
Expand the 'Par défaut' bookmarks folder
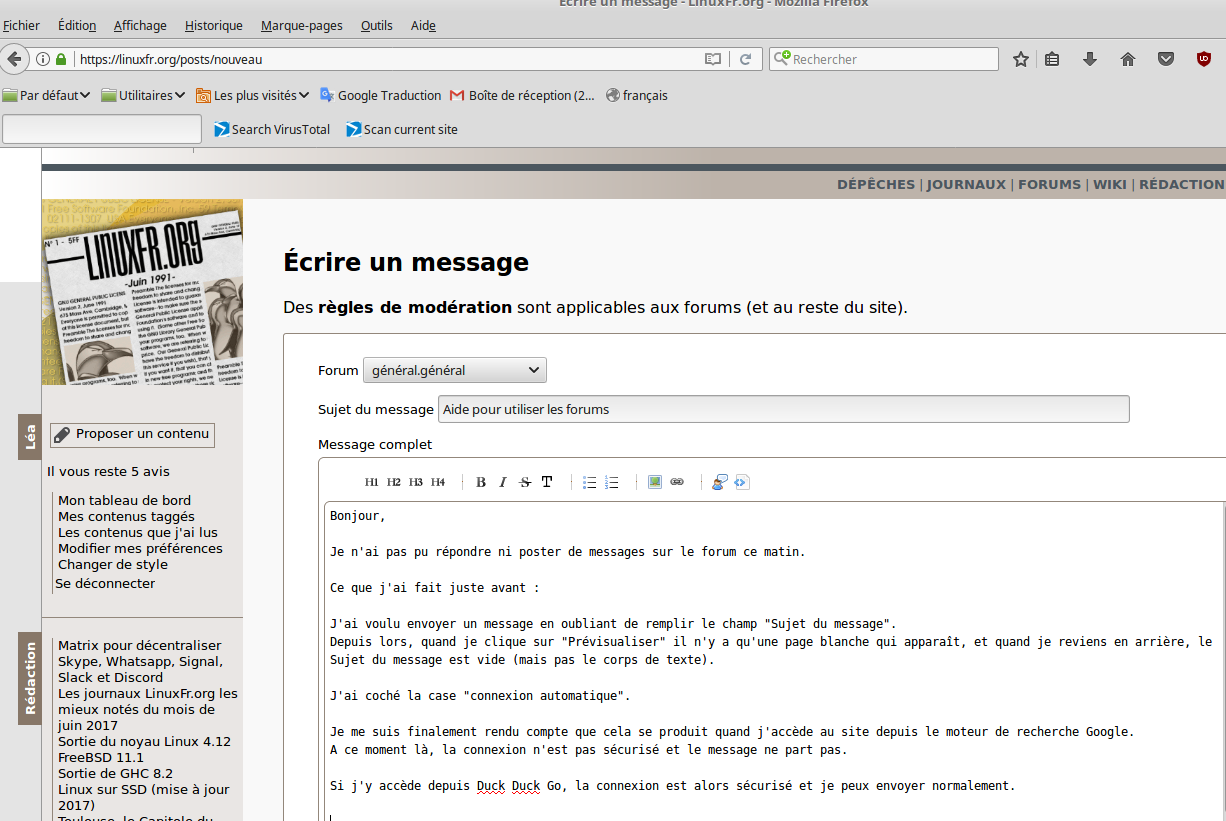[46, 95]
